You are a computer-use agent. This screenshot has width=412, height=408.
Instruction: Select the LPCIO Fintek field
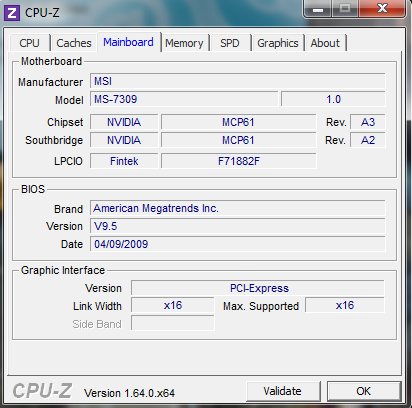[x=124, y=161]
